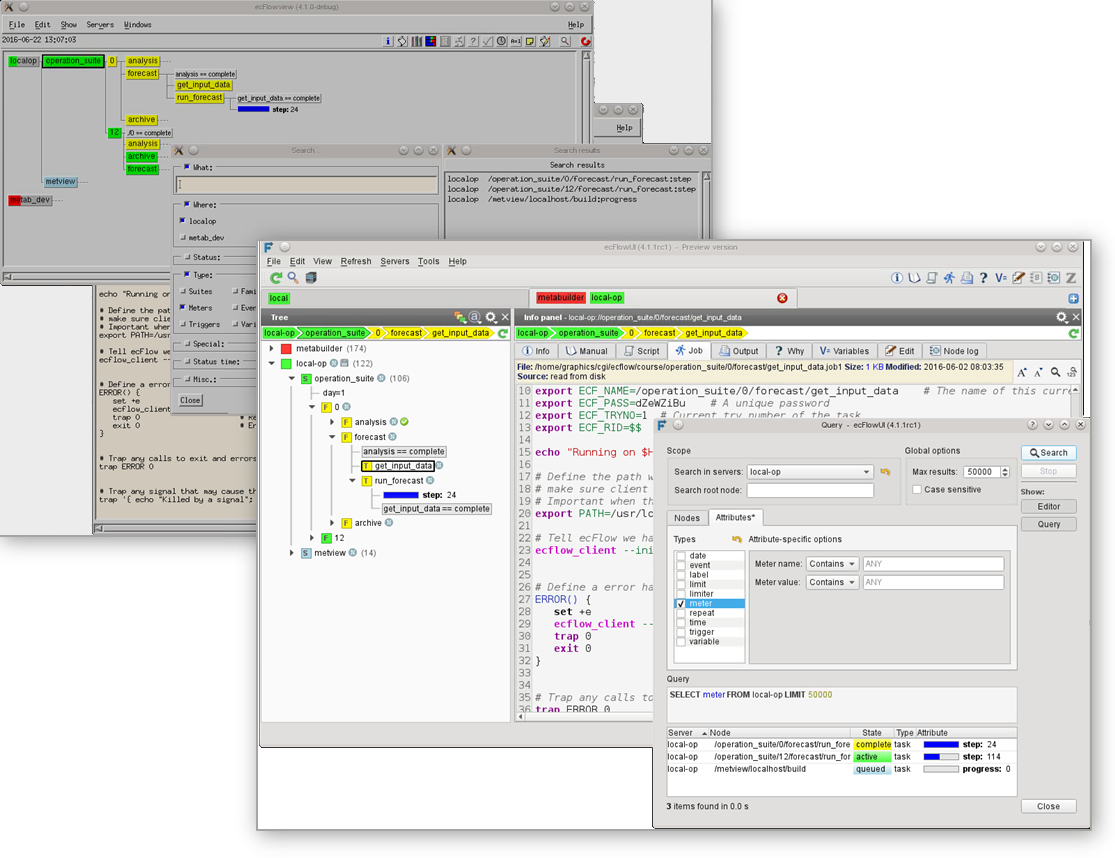Click the Editor button under Show

coord(1048,507)
